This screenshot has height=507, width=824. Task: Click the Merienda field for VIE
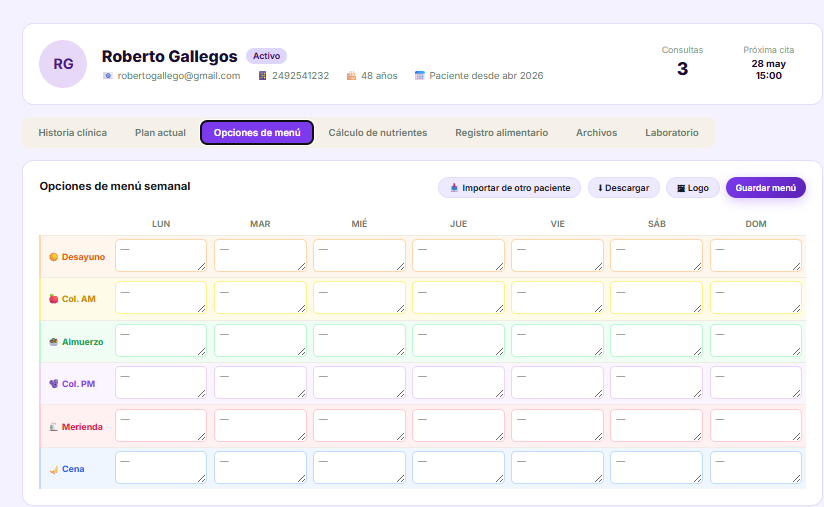[x=558, y=426]
